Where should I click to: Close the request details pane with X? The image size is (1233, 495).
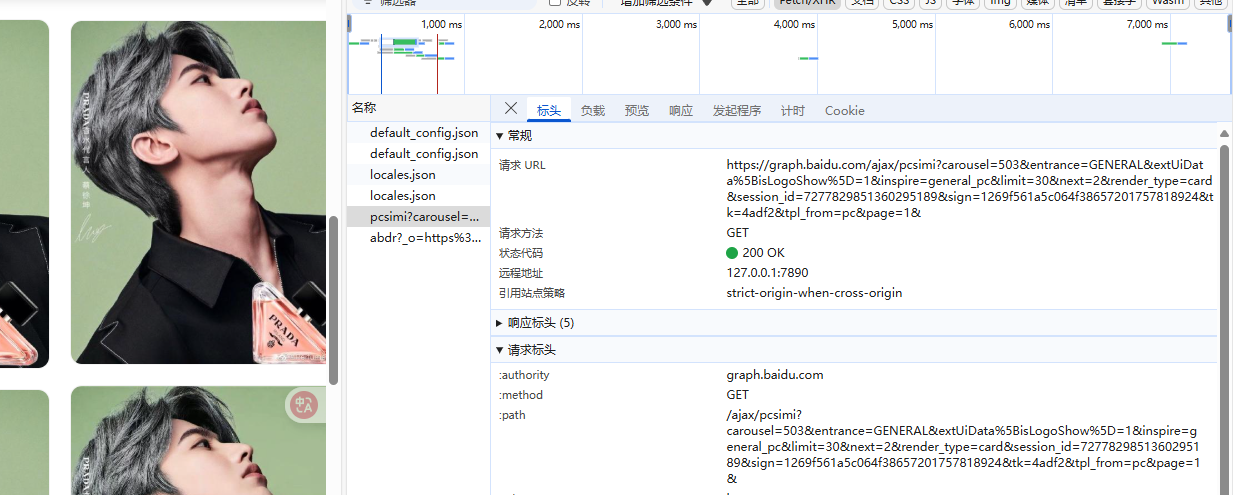point(511,109)
